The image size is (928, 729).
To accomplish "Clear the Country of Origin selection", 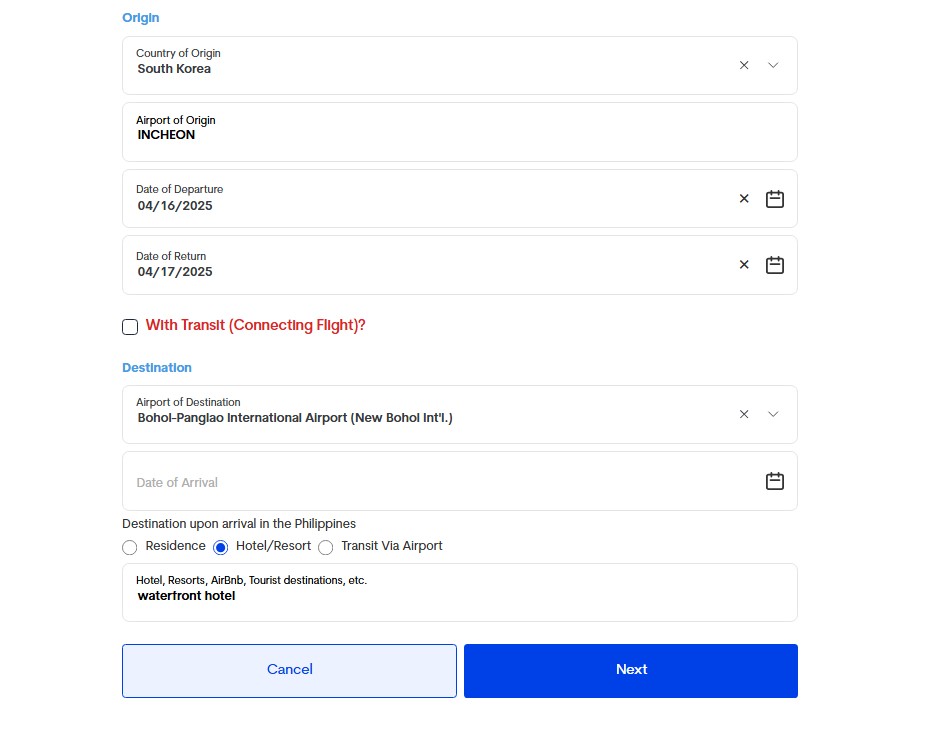I will 744,65.
